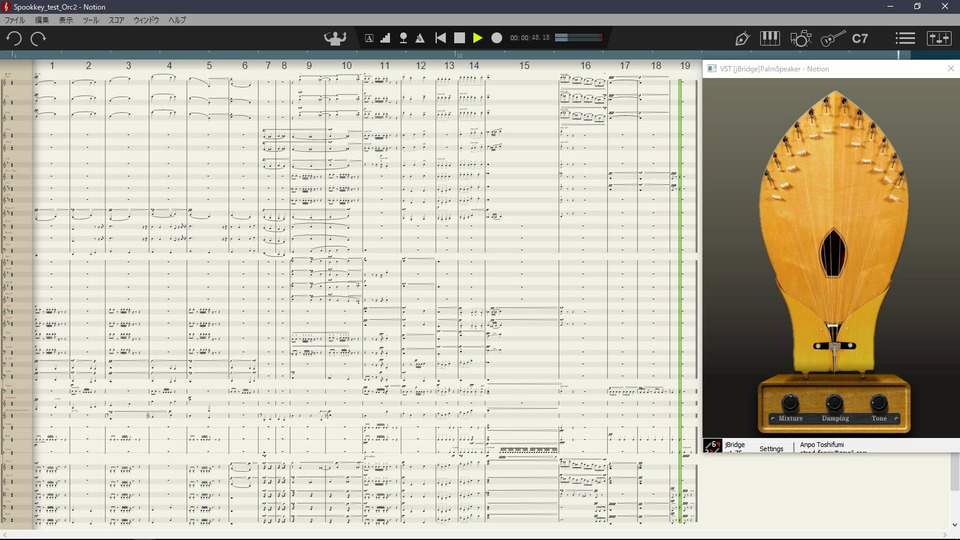Image resolution: width=960 pixels, height=540 pixels.
Task: Click the text 'A' tool icon
Action: point(369,38)
